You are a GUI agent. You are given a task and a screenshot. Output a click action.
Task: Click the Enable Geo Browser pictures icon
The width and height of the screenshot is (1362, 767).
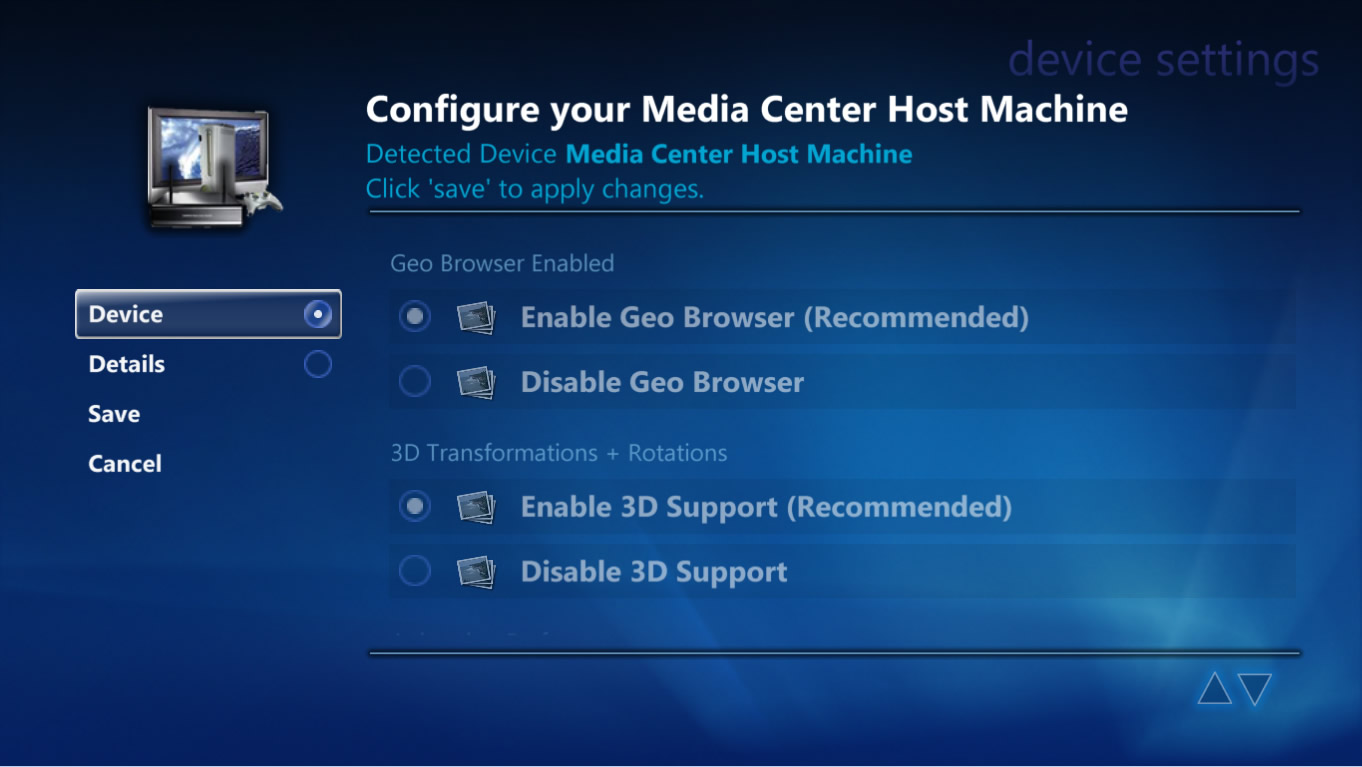476,318
